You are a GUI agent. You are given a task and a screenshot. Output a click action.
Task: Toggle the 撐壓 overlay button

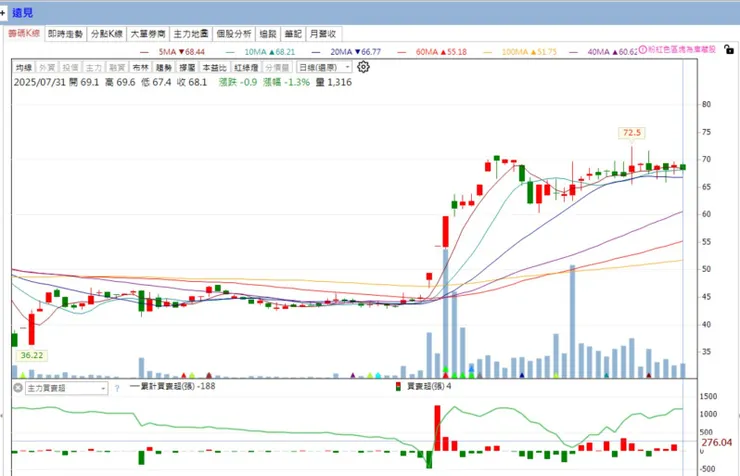point(187,68)
